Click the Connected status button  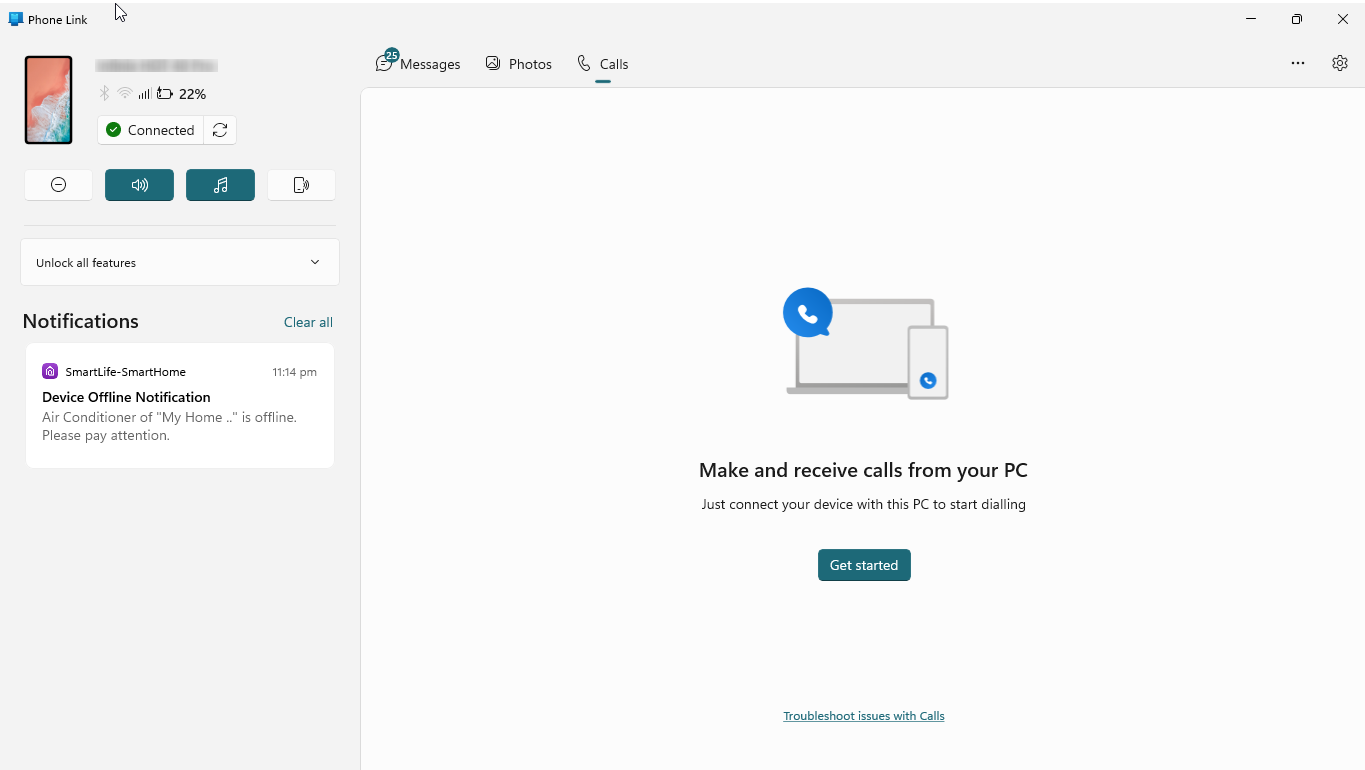(x=150, y=130)
